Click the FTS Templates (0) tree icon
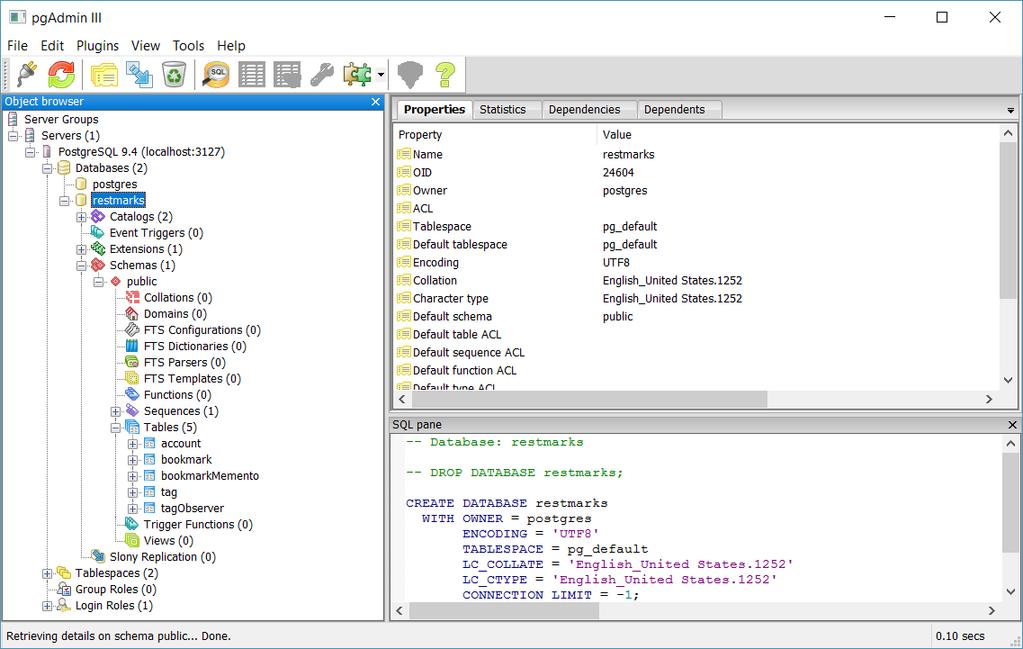 132,378
